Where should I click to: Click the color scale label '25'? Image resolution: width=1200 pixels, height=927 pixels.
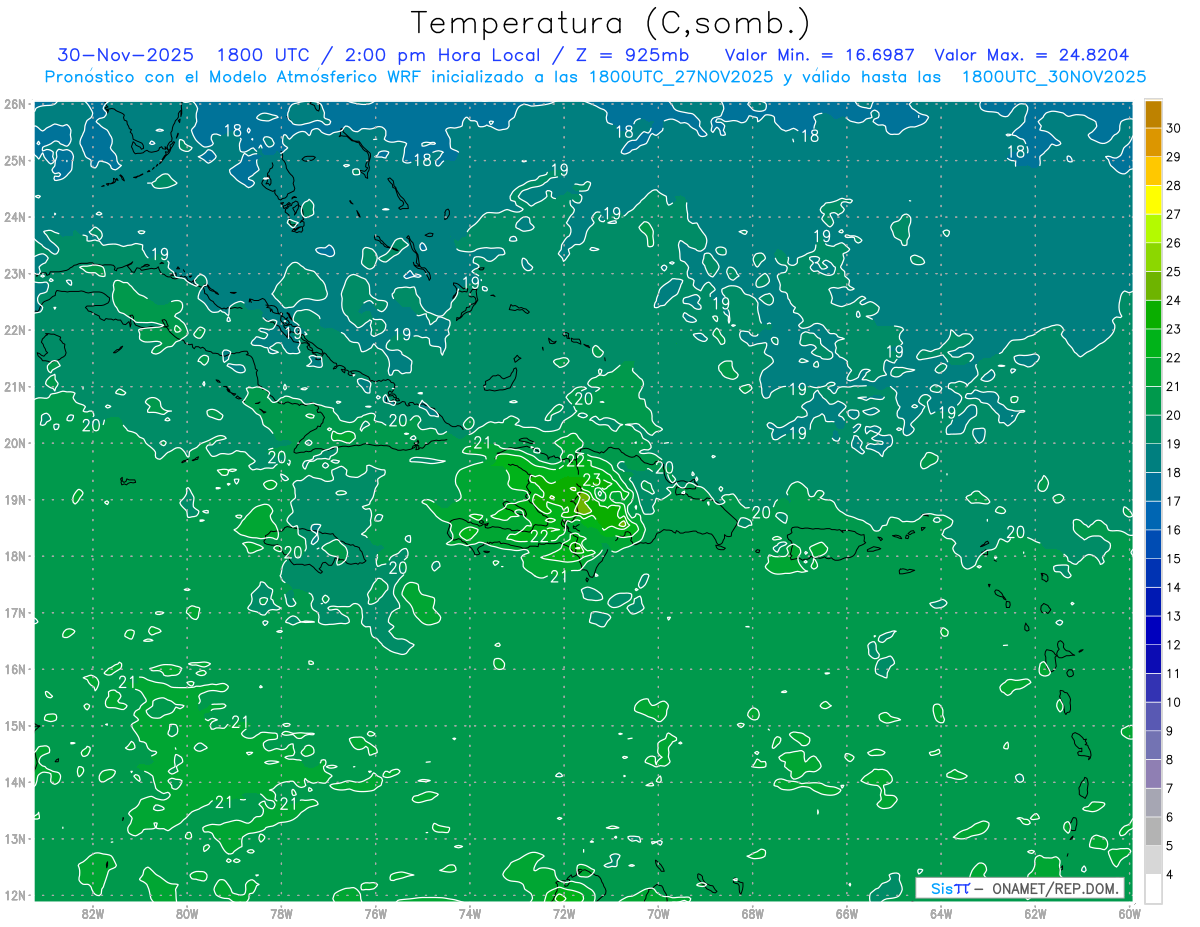[1174, 271]
